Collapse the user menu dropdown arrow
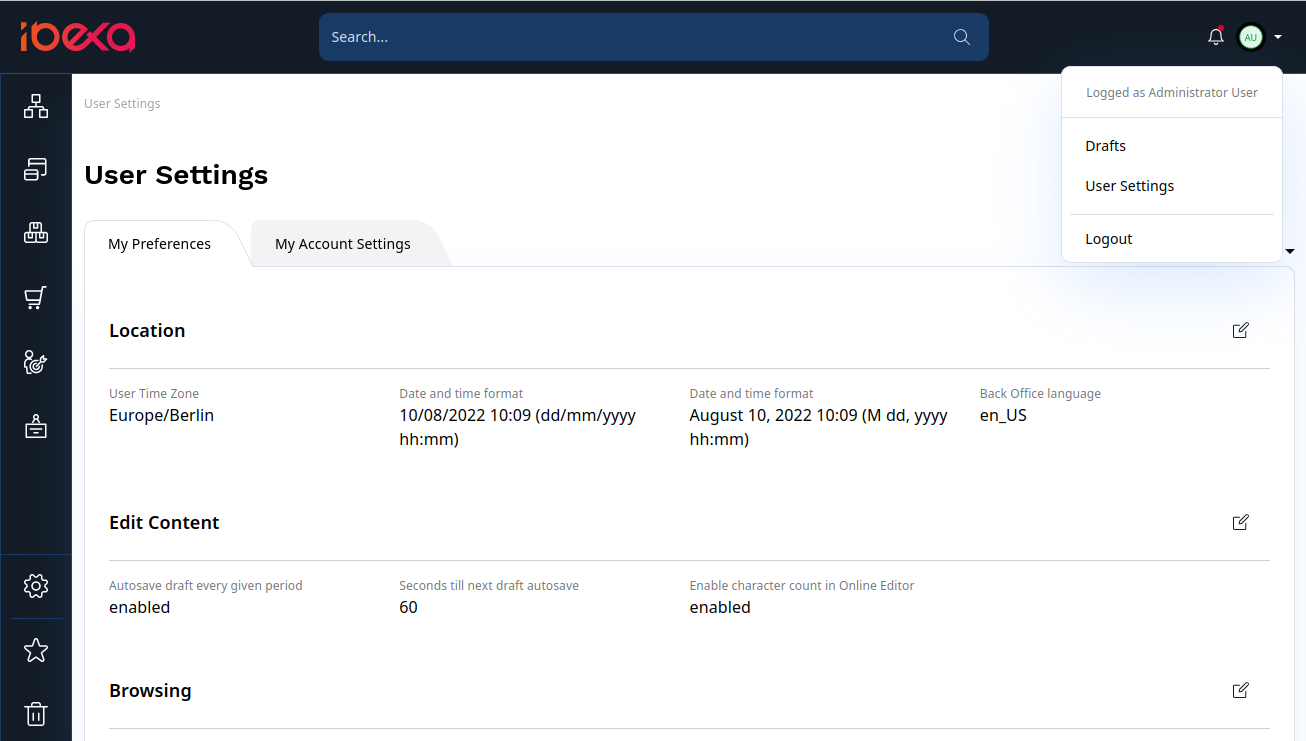The height and width of the screenshot is (741, 1306). (x=1278, y=37)
